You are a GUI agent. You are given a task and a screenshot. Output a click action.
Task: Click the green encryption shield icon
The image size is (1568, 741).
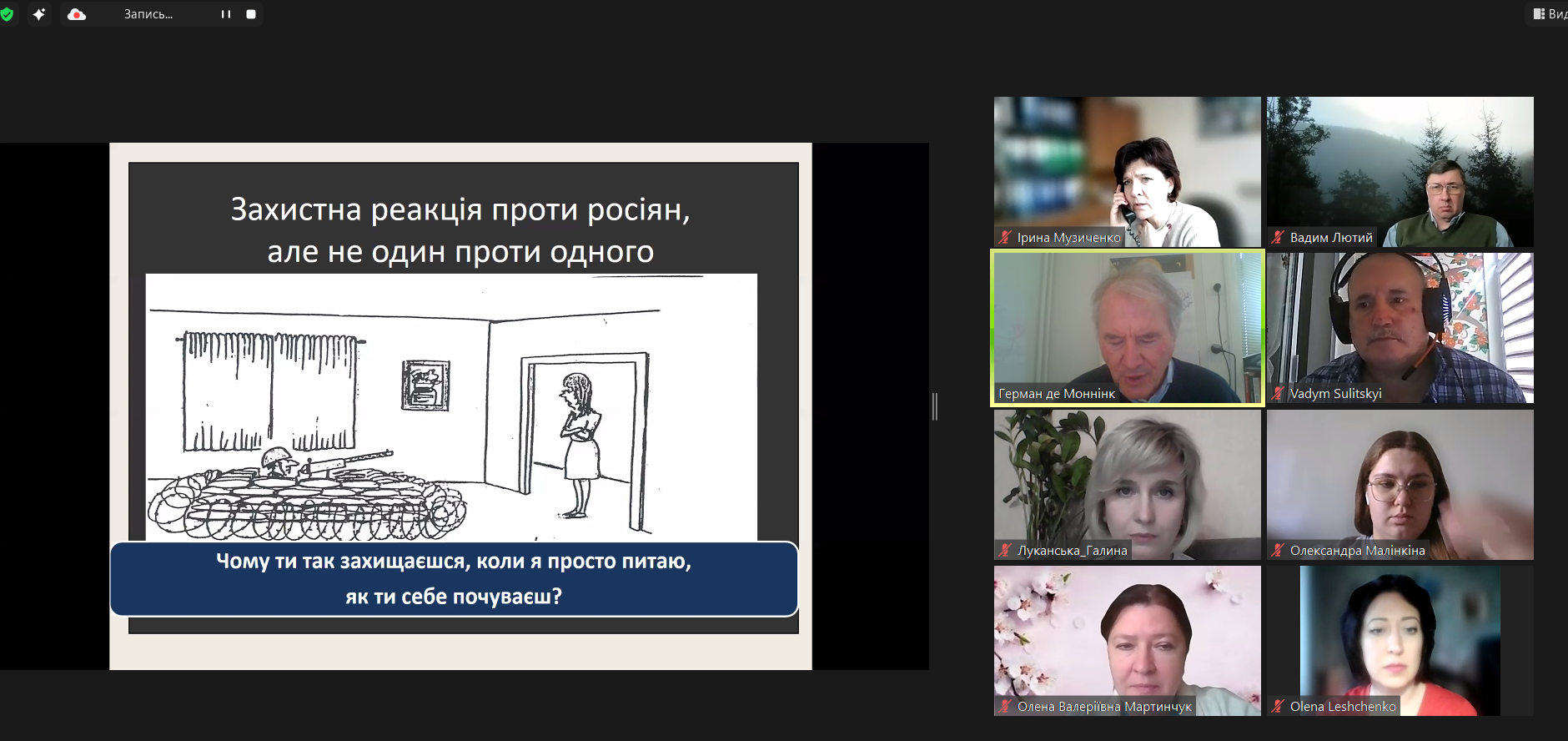tap(8, 14)
